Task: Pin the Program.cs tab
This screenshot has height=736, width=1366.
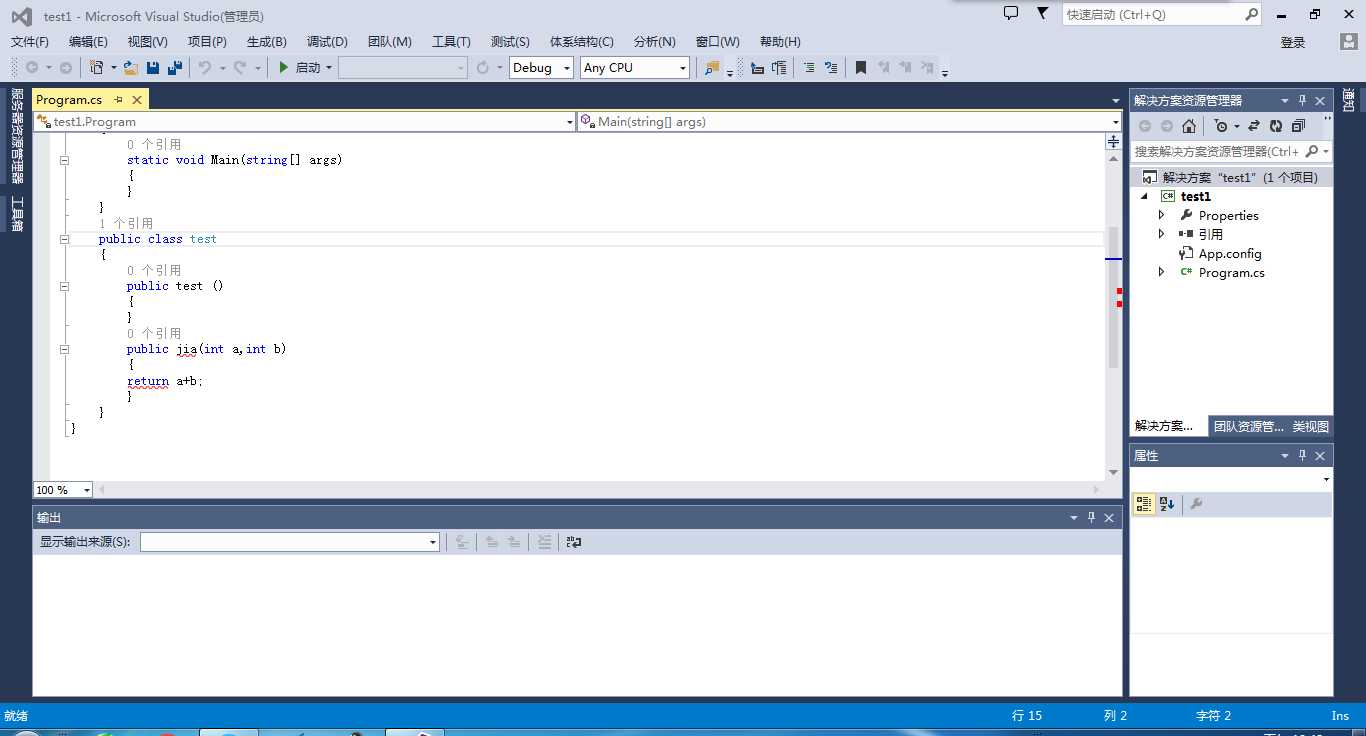Action: point(118,99)
